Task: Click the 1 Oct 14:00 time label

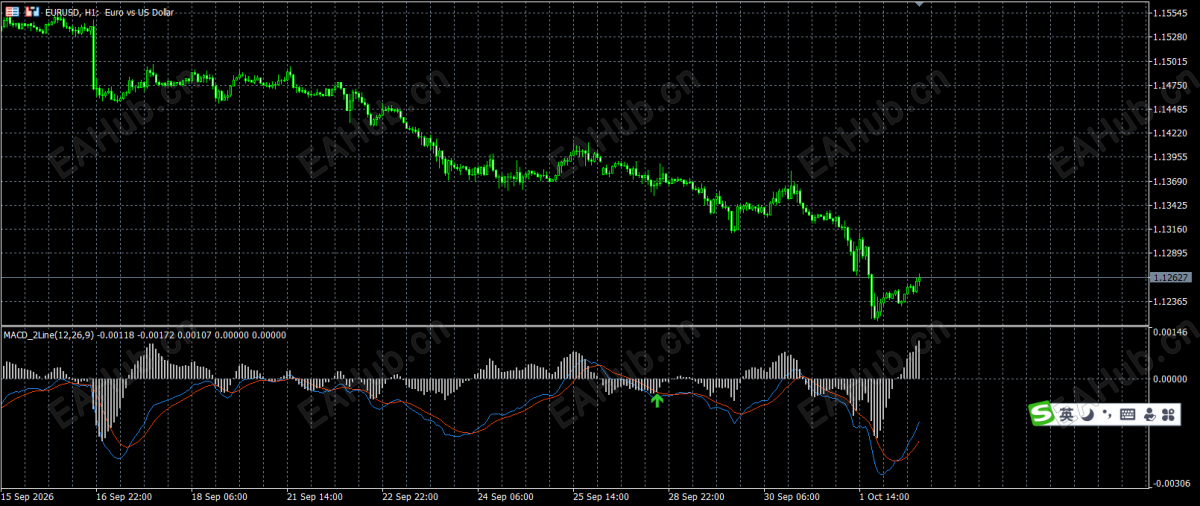Action: point(885,496)
